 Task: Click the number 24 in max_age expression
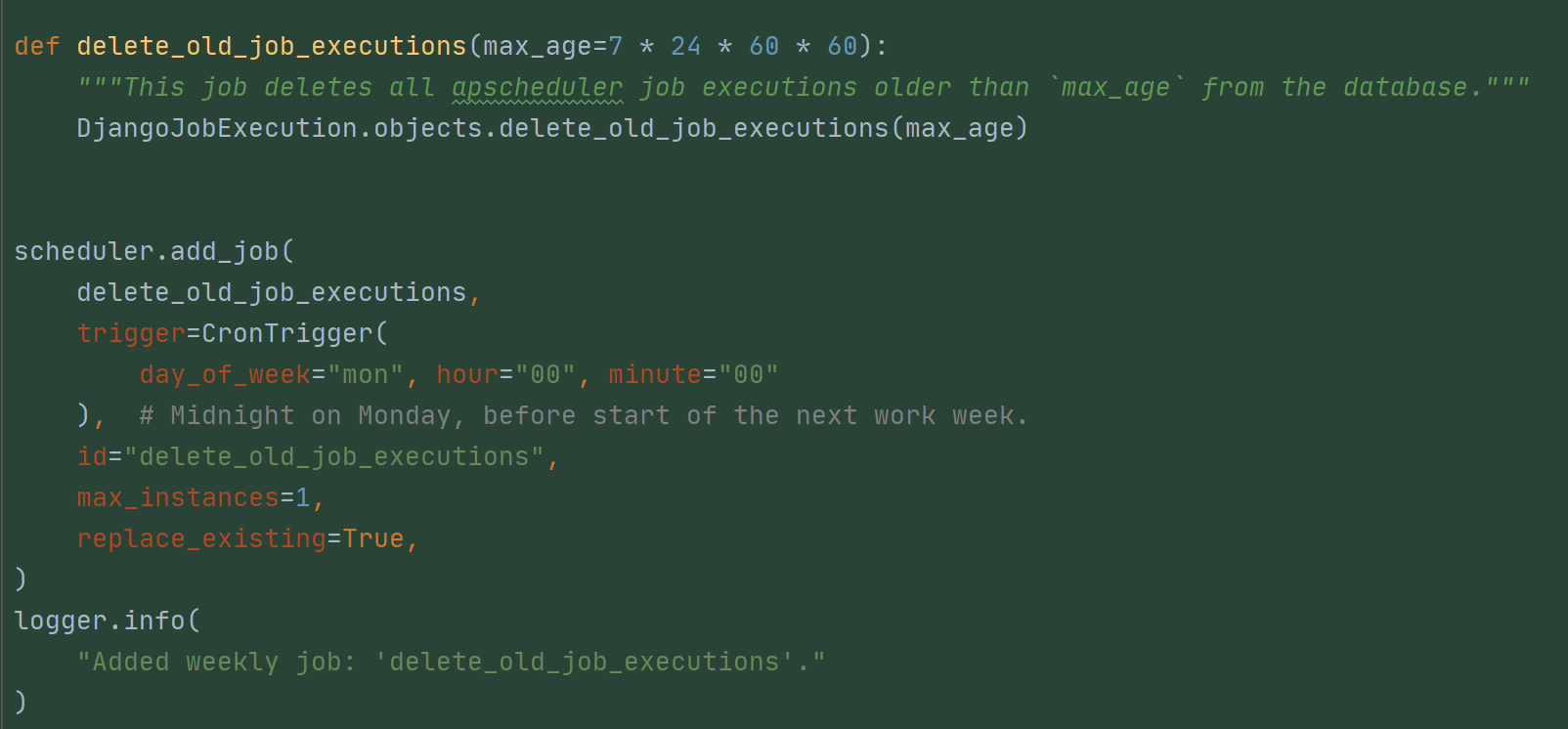pyautogui.click(x=685, y=46)
